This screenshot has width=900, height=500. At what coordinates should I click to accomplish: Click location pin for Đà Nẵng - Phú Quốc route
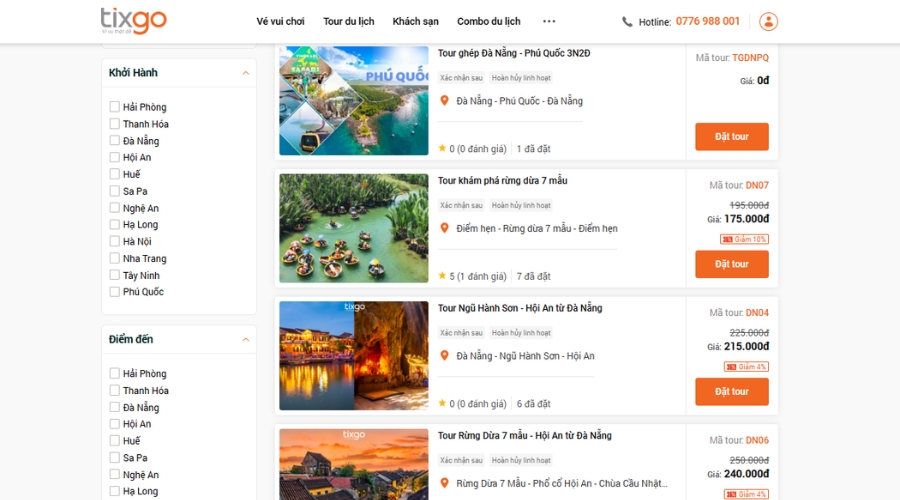point(444,100)
